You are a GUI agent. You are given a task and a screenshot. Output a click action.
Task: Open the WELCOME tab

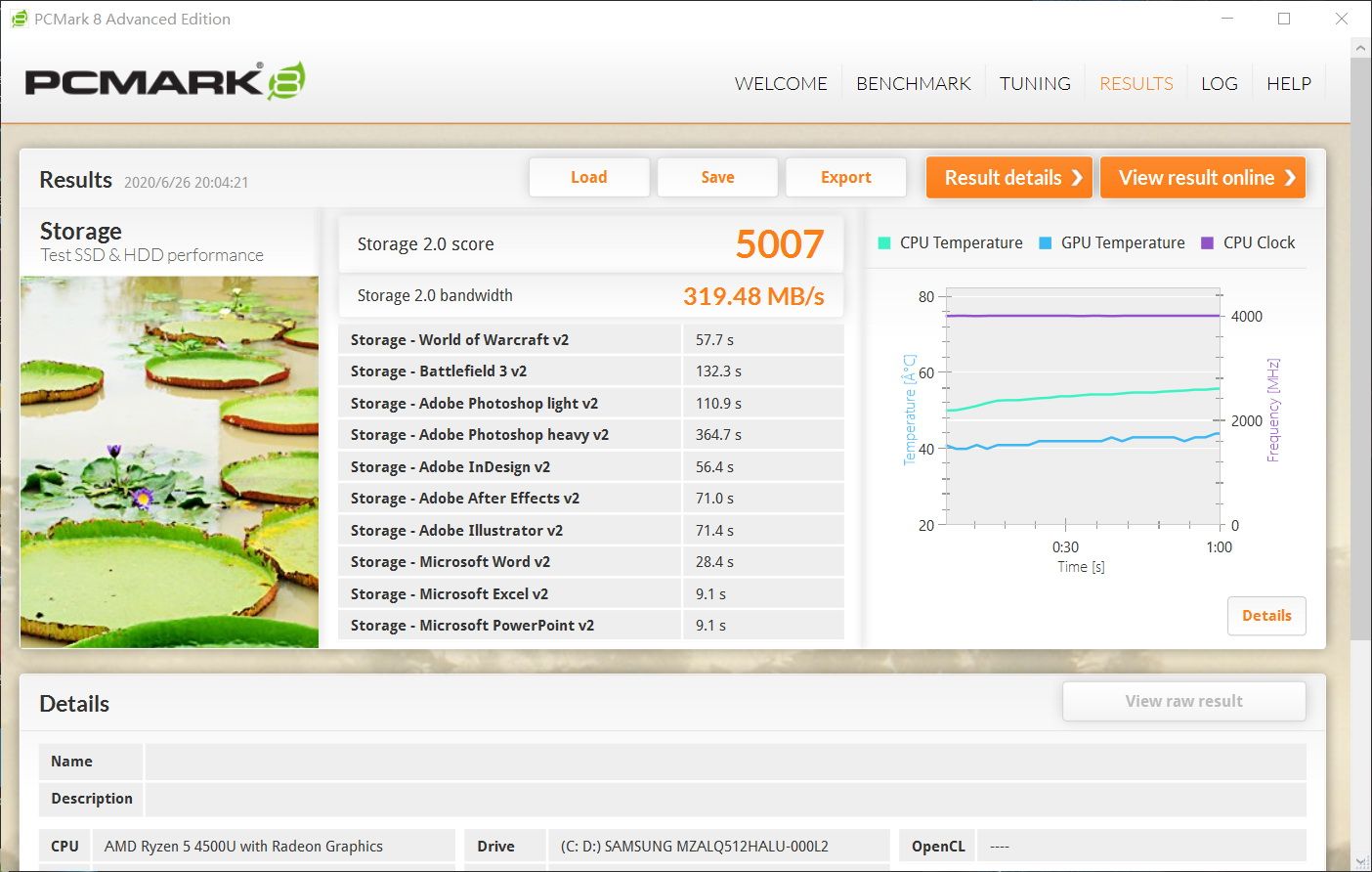781,83
